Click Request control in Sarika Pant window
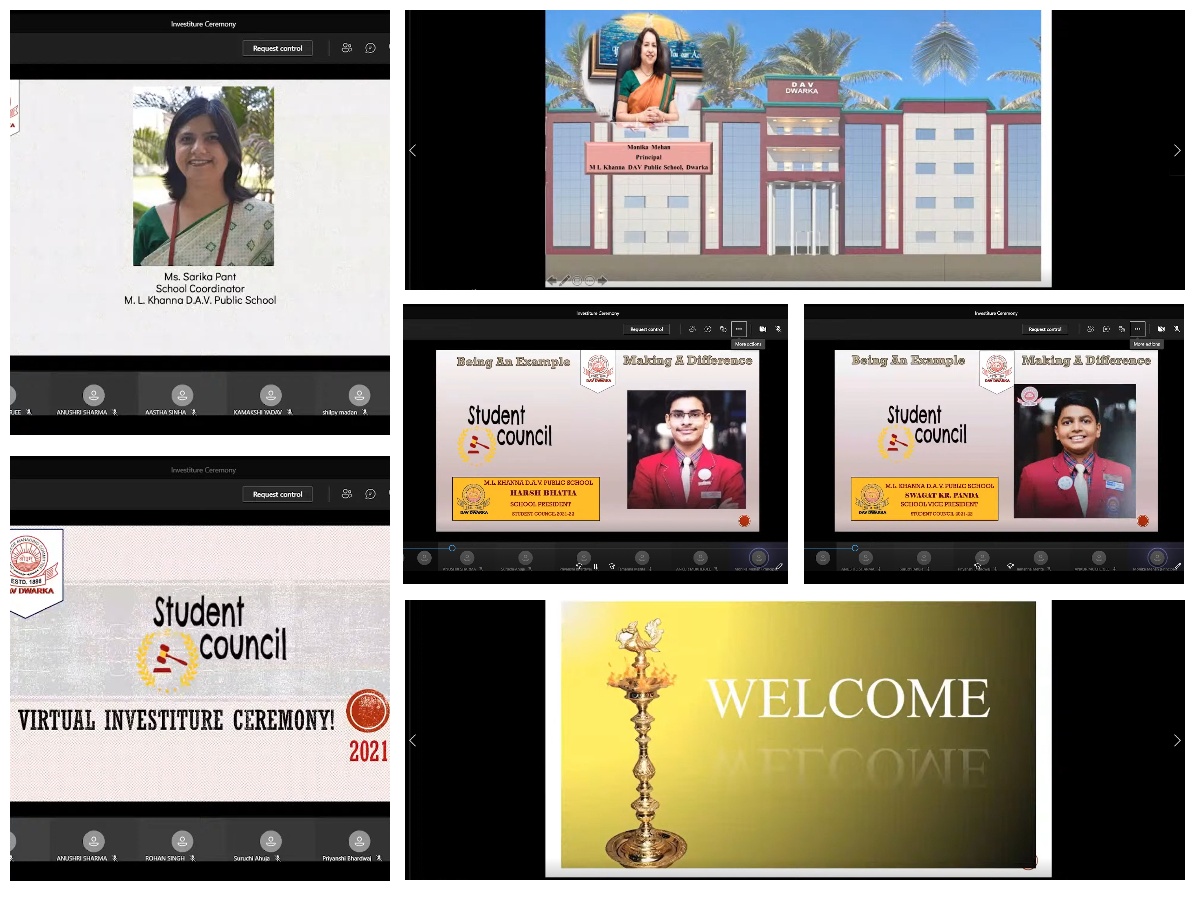 pos(277,48)
